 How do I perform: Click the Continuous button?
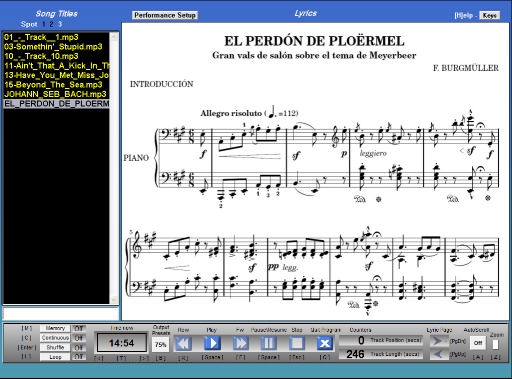[55, 338]
